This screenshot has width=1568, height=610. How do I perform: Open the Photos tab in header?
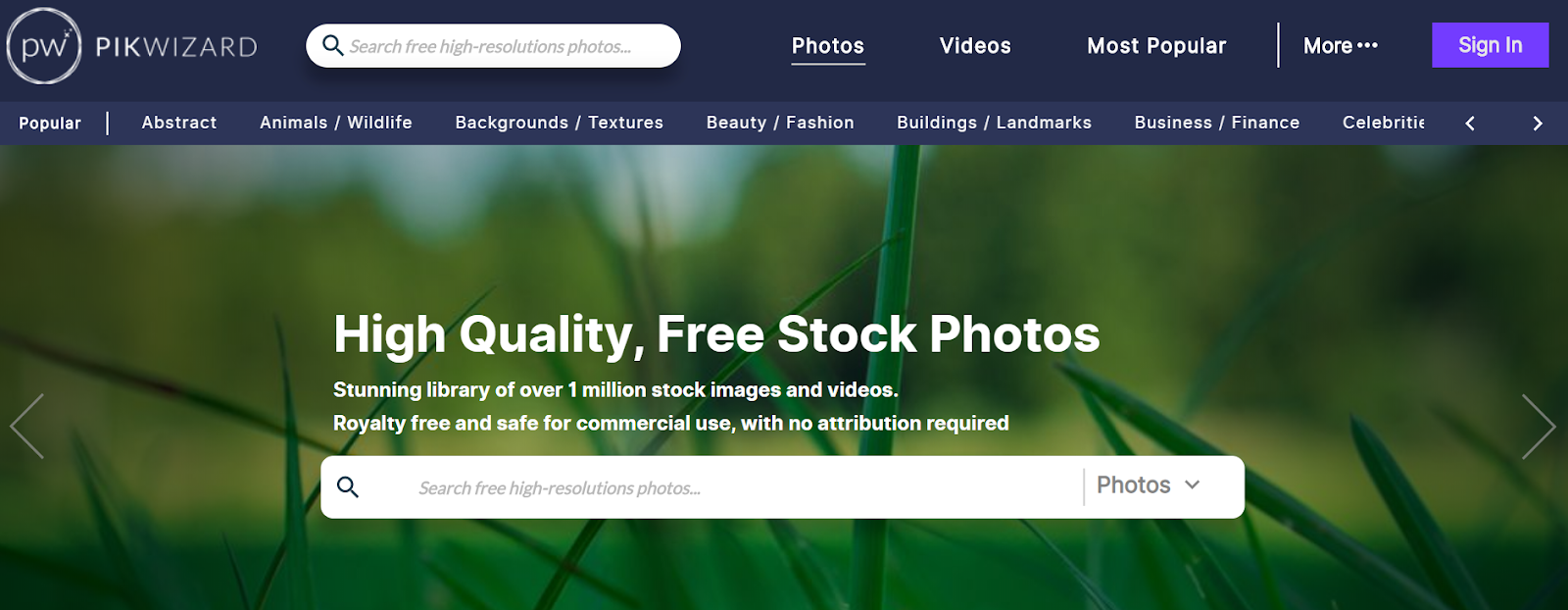coord(828,46)
